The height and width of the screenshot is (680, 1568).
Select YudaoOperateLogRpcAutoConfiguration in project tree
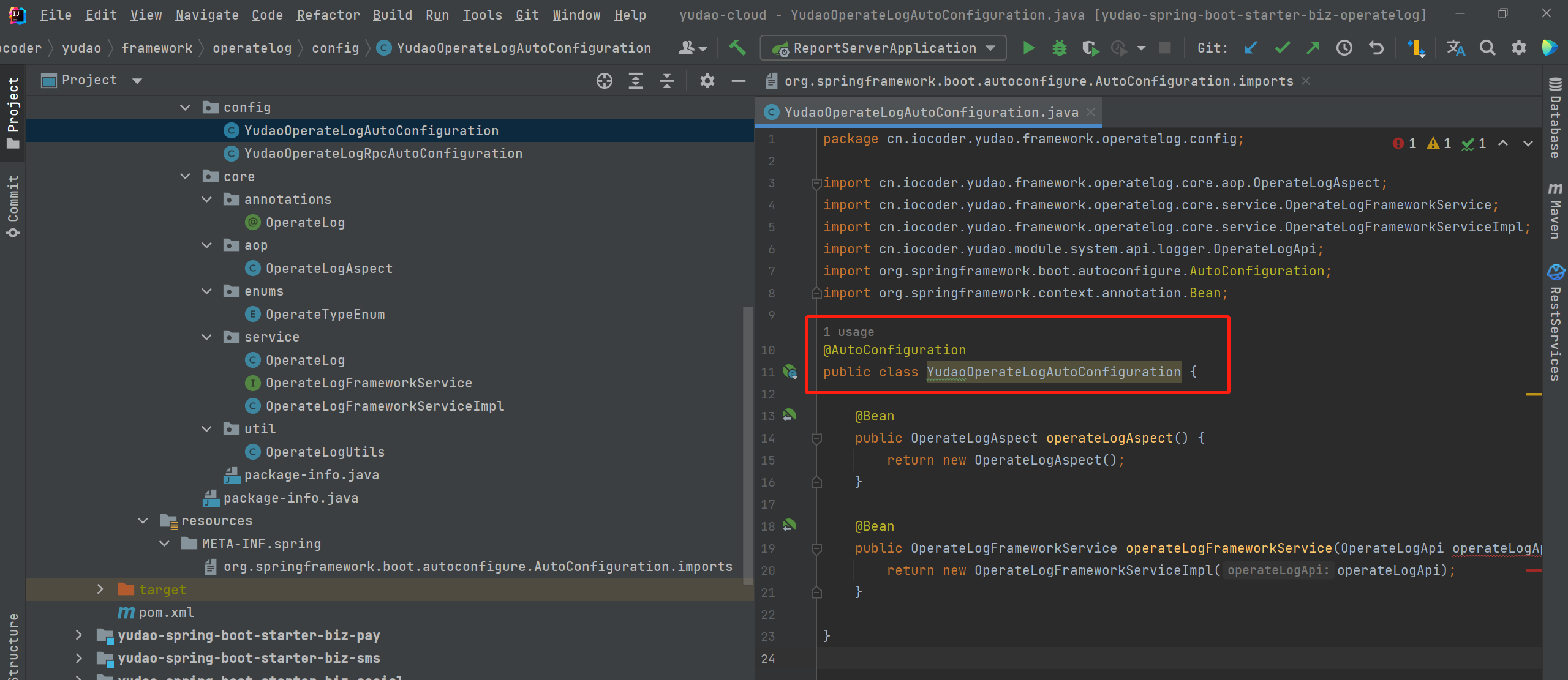point(383,154)
